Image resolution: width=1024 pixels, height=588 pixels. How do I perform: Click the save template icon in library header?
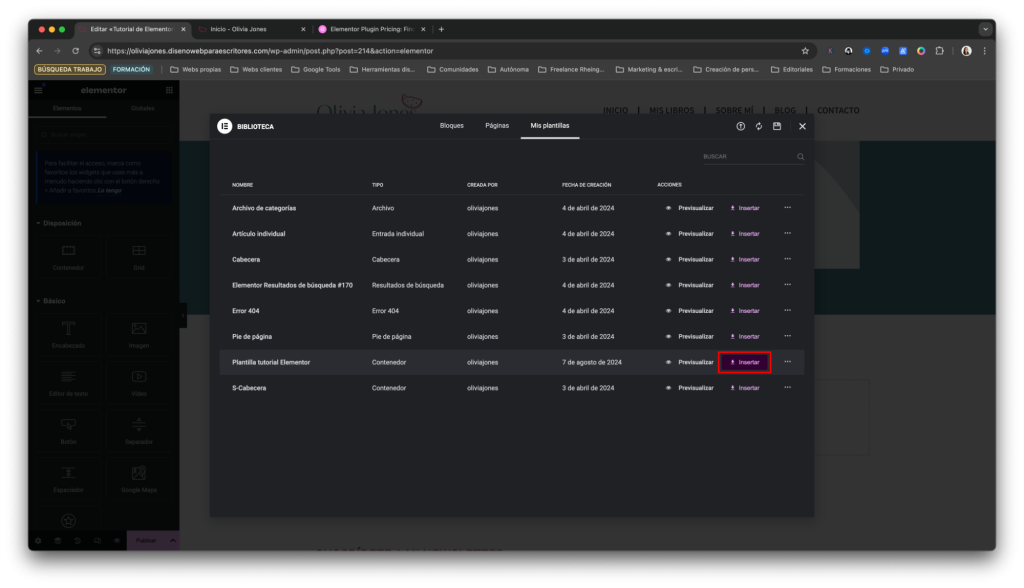tap(777, 126)
